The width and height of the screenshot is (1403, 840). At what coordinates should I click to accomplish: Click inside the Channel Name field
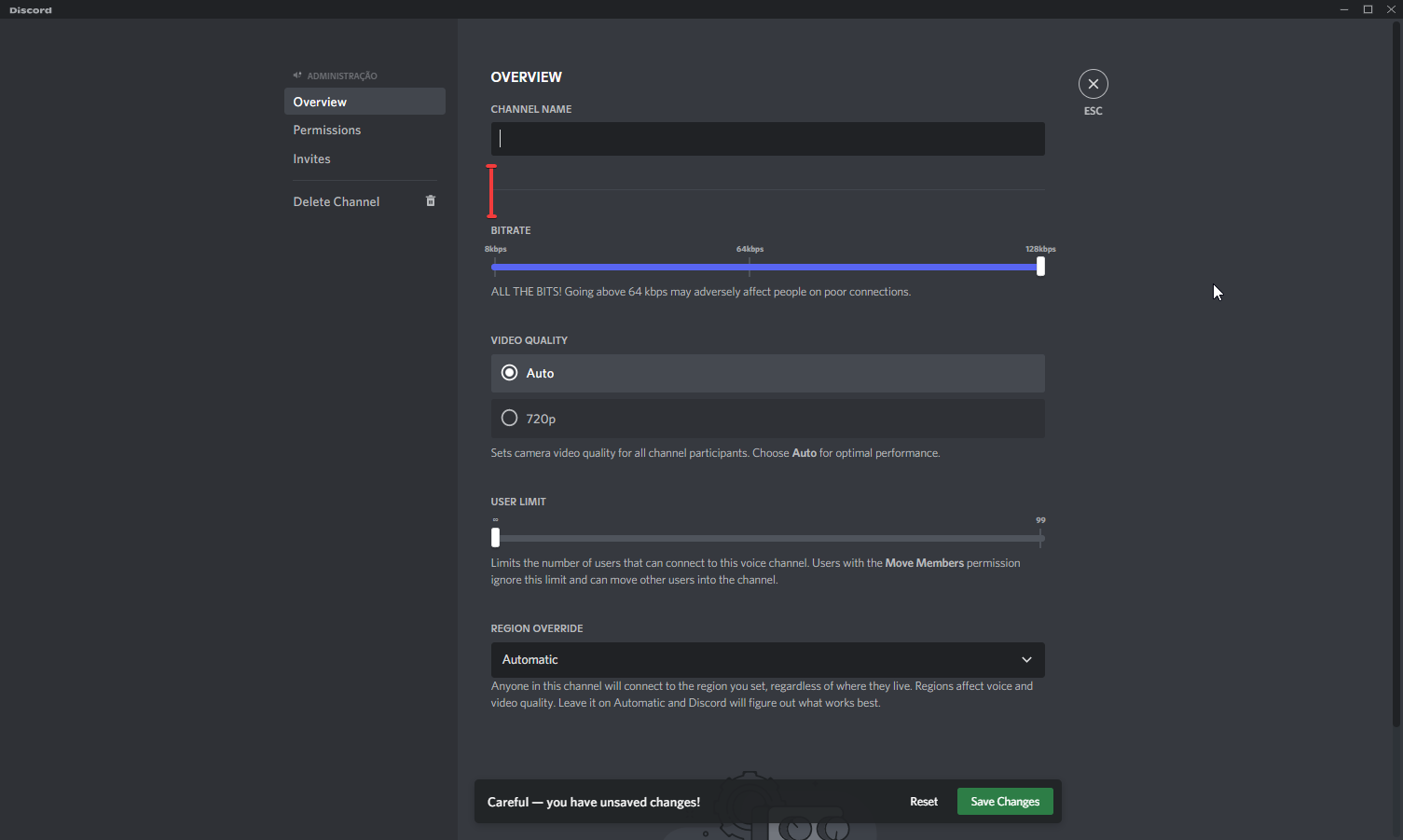tap(767, 138)
